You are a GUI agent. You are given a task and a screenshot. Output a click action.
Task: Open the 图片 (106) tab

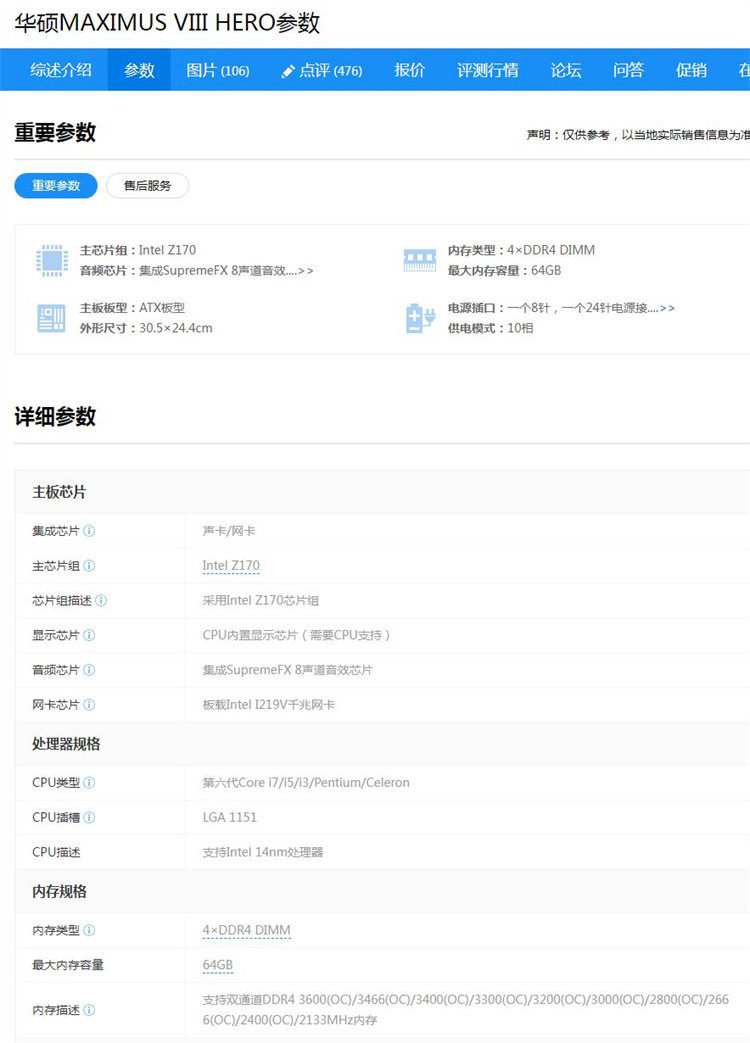click(217, 70)
